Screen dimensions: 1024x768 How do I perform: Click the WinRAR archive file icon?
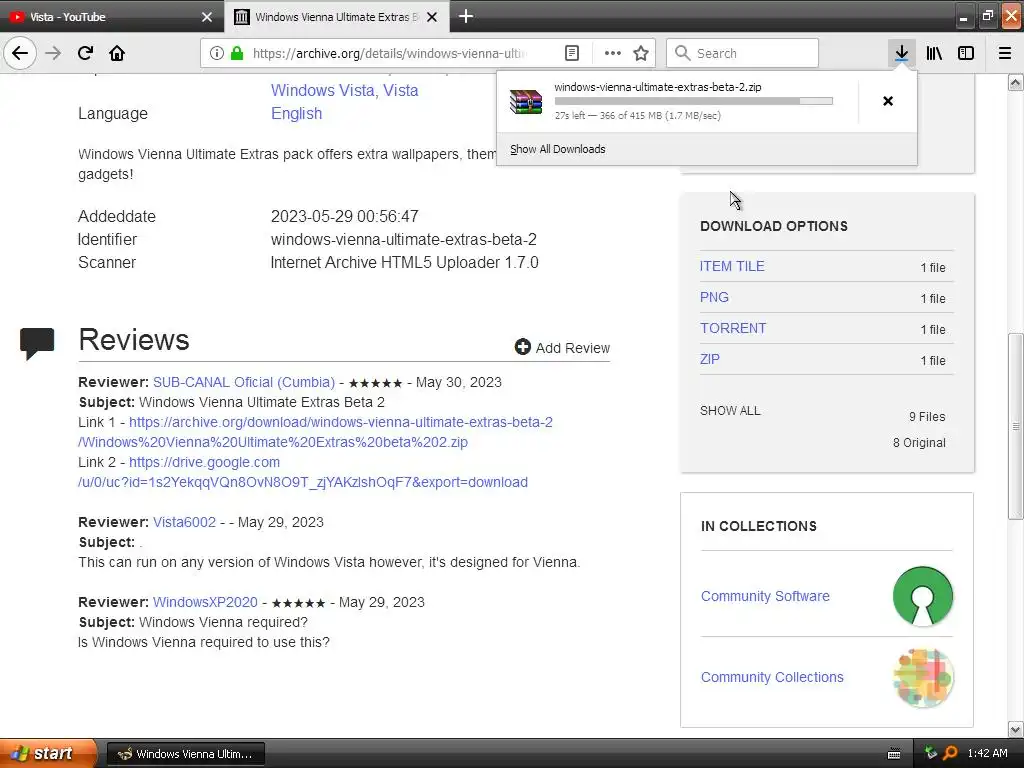point(526,101)
